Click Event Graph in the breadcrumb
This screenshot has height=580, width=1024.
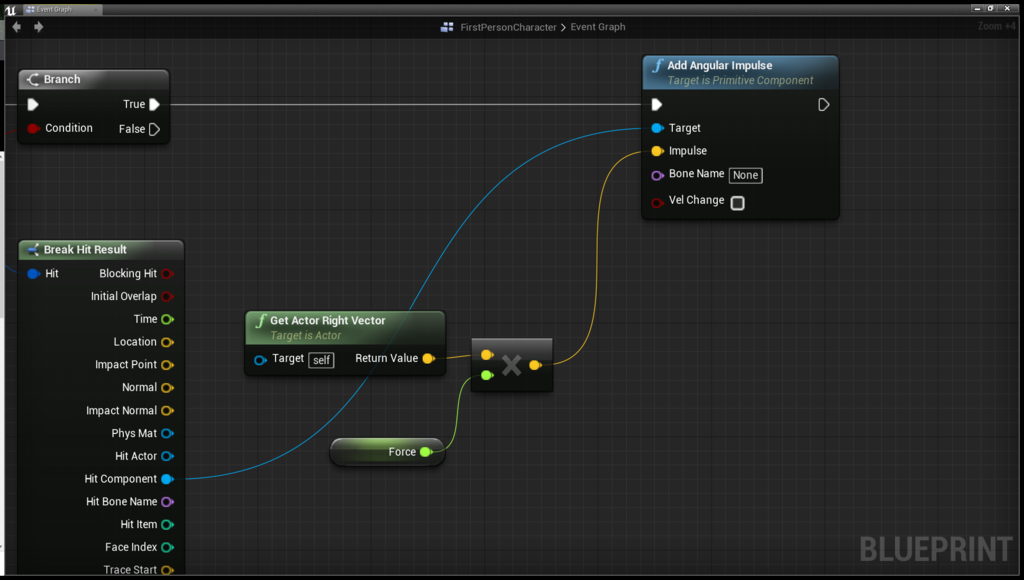click(x=598, y=27)
